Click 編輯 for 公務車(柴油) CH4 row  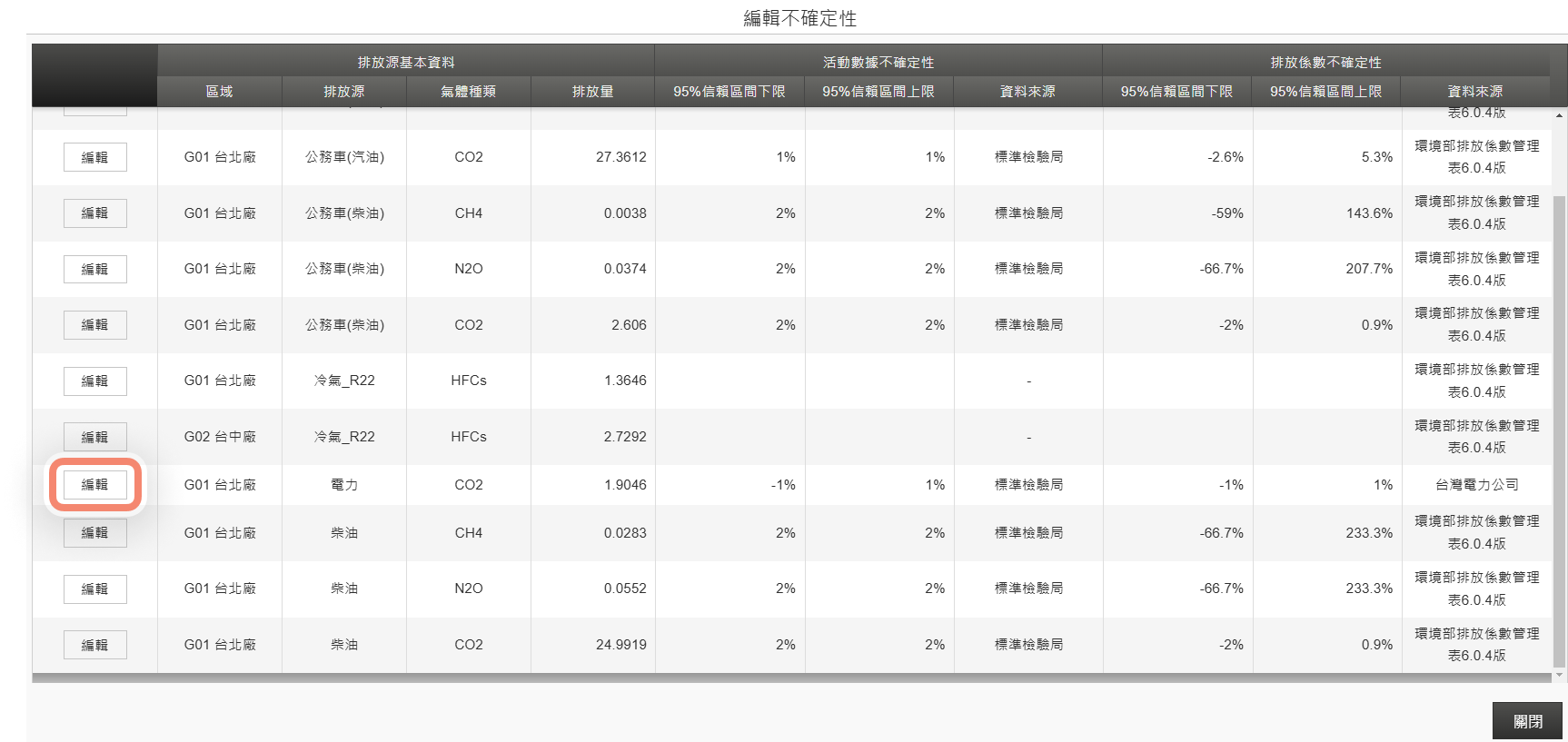click(x=95, y=213)
